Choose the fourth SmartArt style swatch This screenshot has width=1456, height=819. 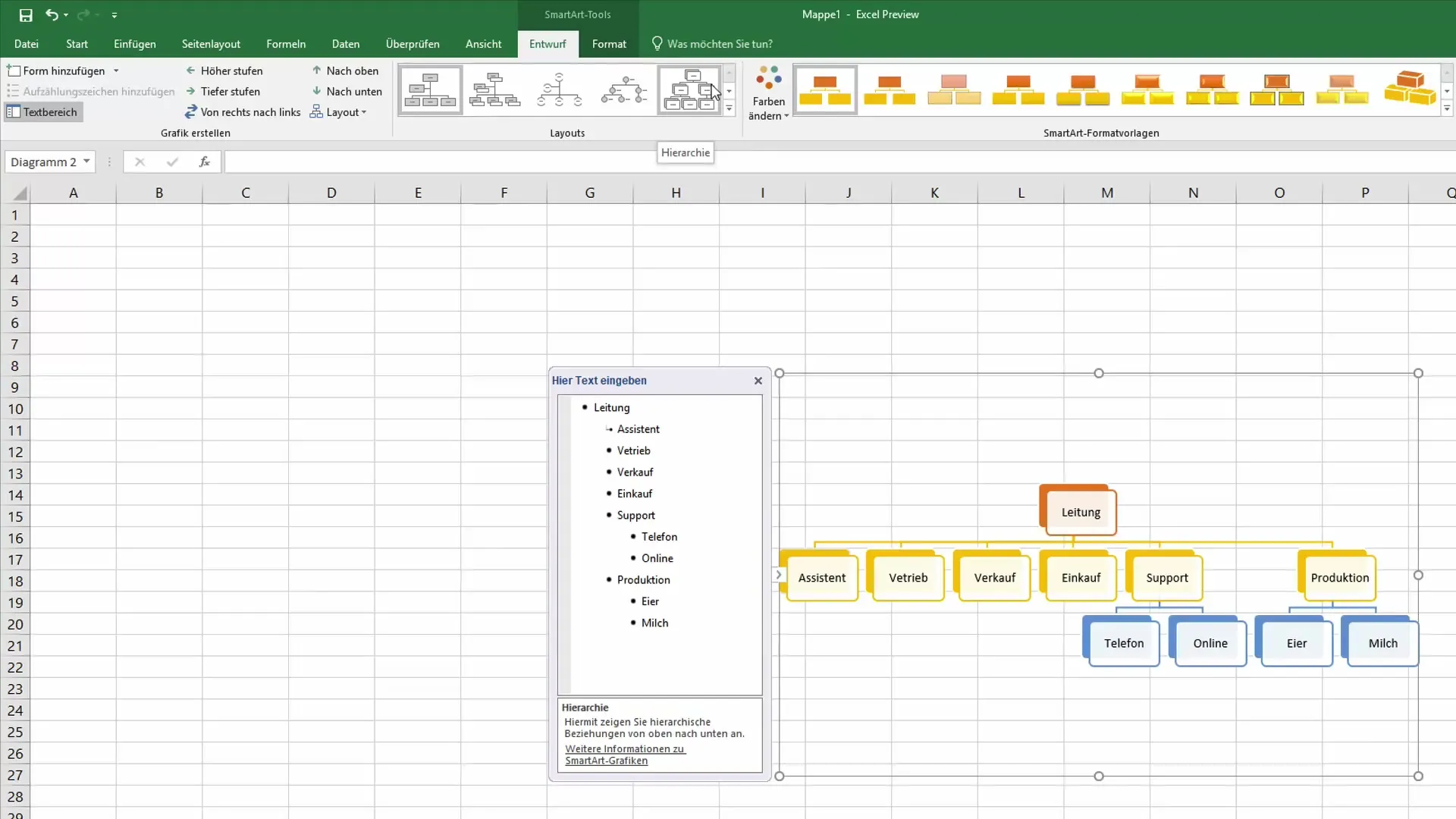[1018, 90]
